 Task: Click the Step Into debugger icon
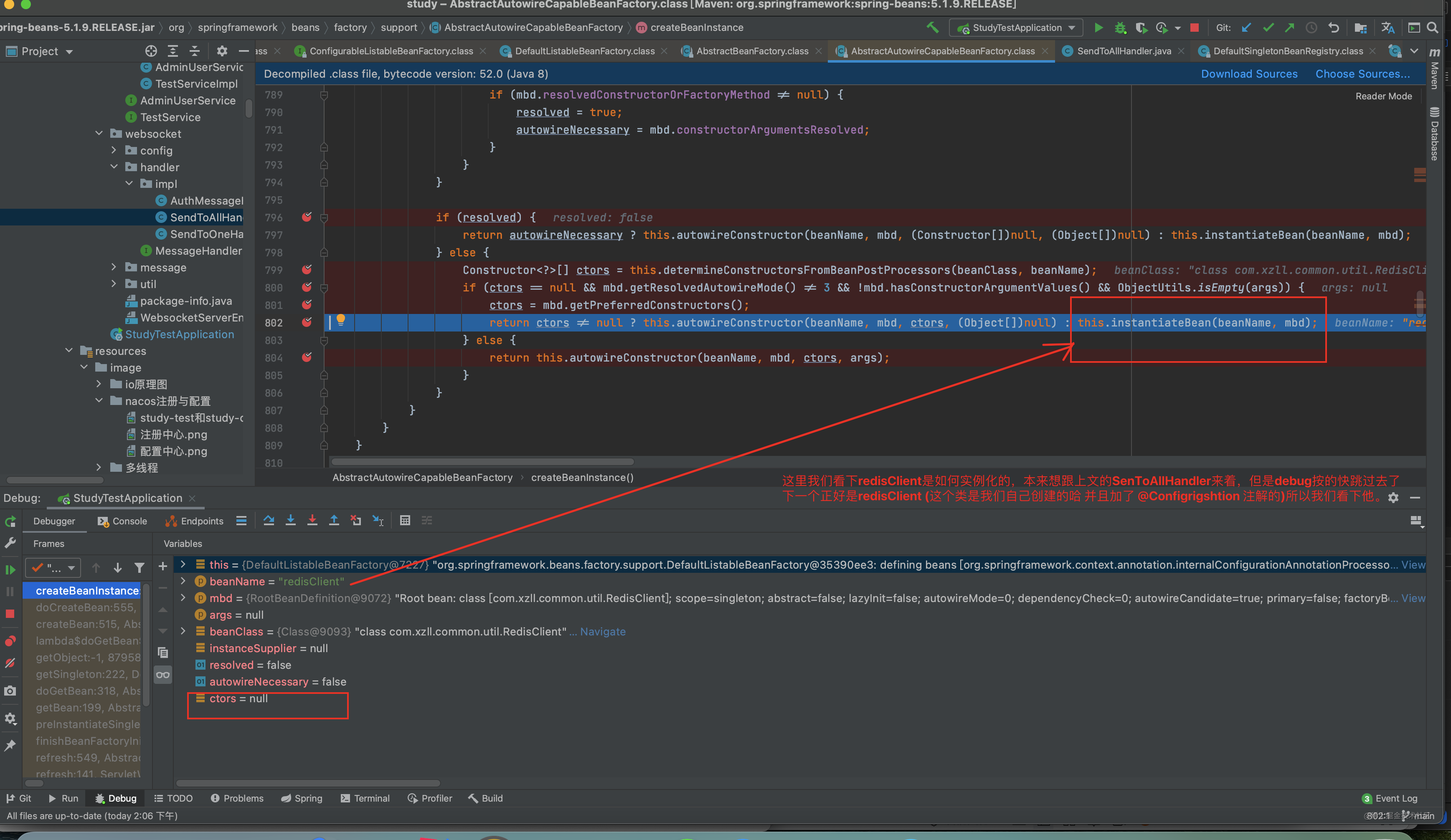point(290,521)
